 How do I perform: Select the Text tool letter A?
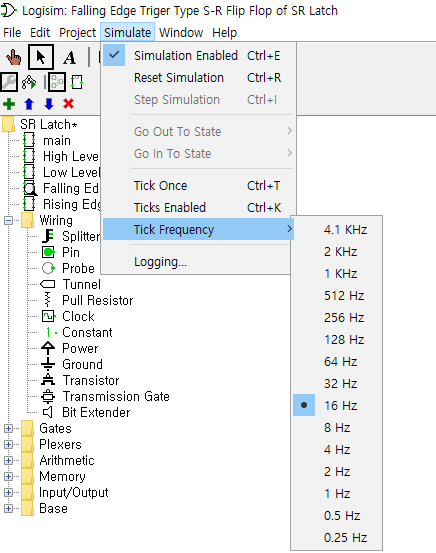(69, 57)
